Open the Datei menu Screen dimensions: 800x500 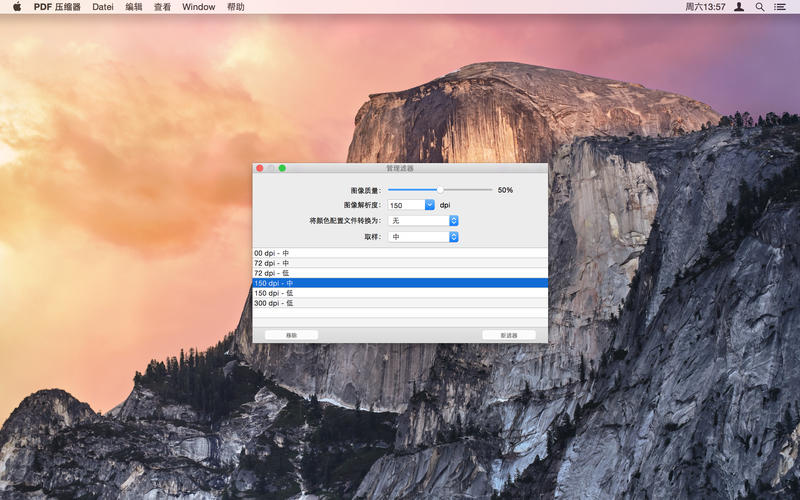coord(103,7)
